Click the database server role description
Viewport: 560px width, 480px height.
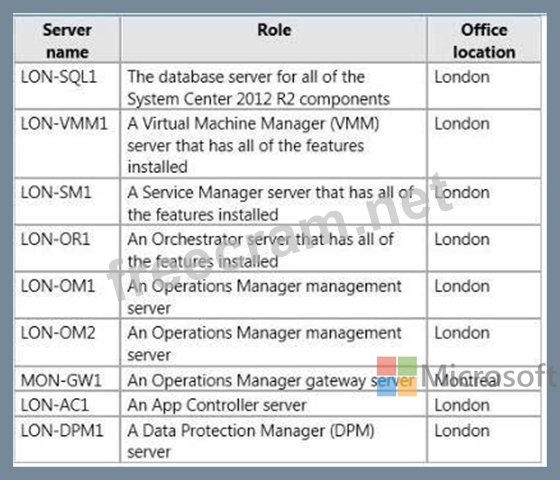coord(258,88)
